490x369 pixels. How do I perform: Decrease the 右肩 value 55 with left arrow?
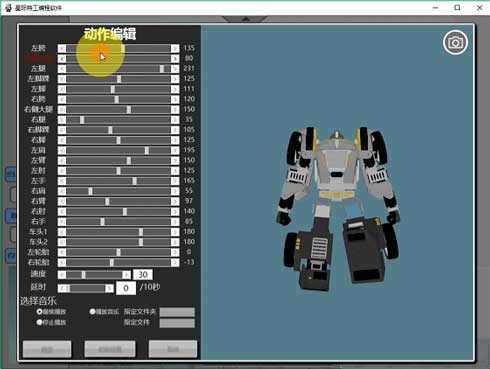click(x=62, y=191)
